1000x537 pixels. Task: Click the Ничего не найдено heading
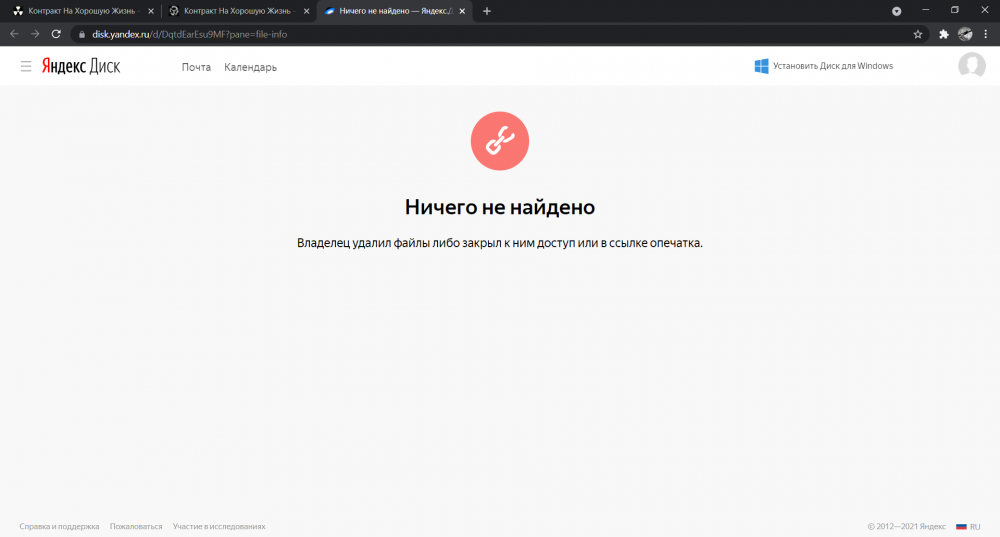500,207
